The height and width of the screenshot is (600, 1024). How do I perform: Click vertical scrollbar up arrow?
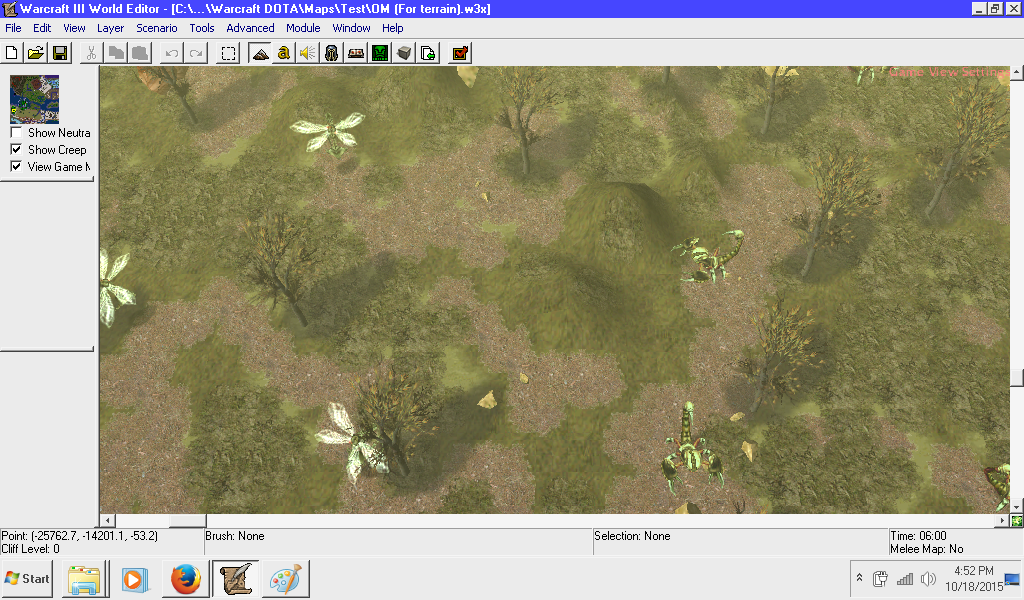[1017, 72]
